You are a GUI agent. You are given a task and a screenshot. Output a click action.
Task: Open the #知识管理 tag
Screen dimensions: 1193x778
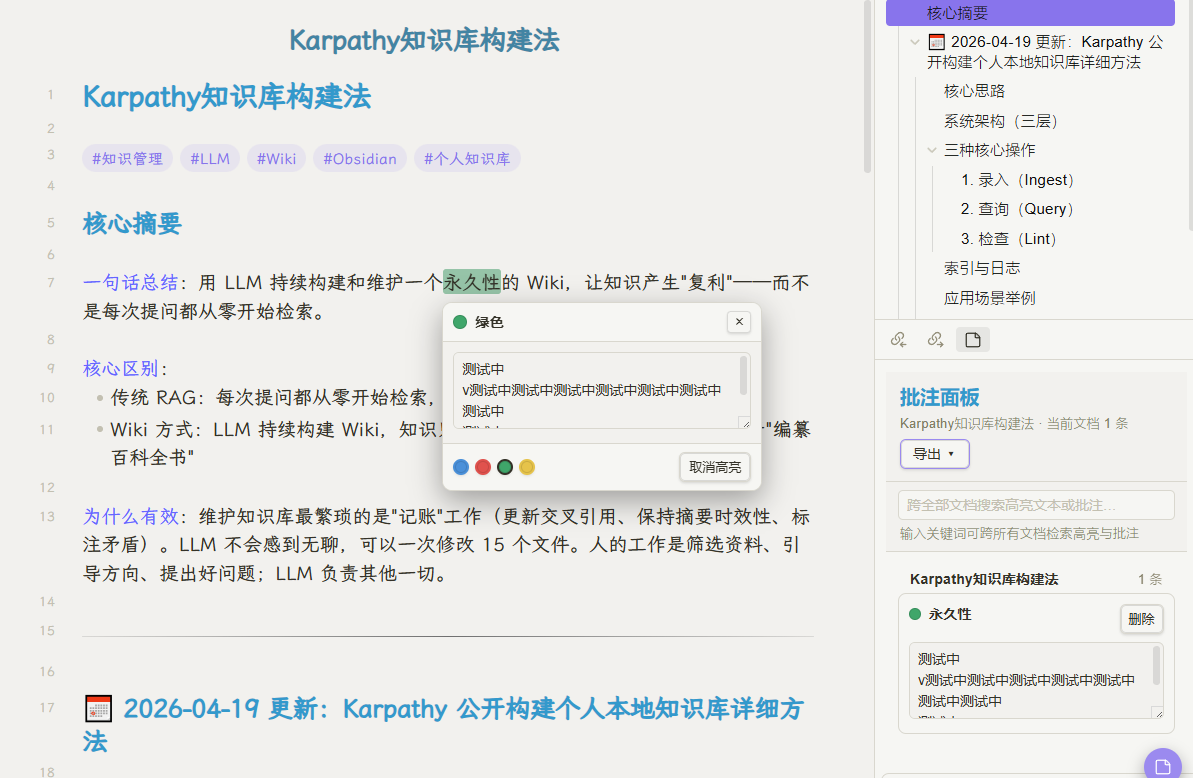(128, 158)
